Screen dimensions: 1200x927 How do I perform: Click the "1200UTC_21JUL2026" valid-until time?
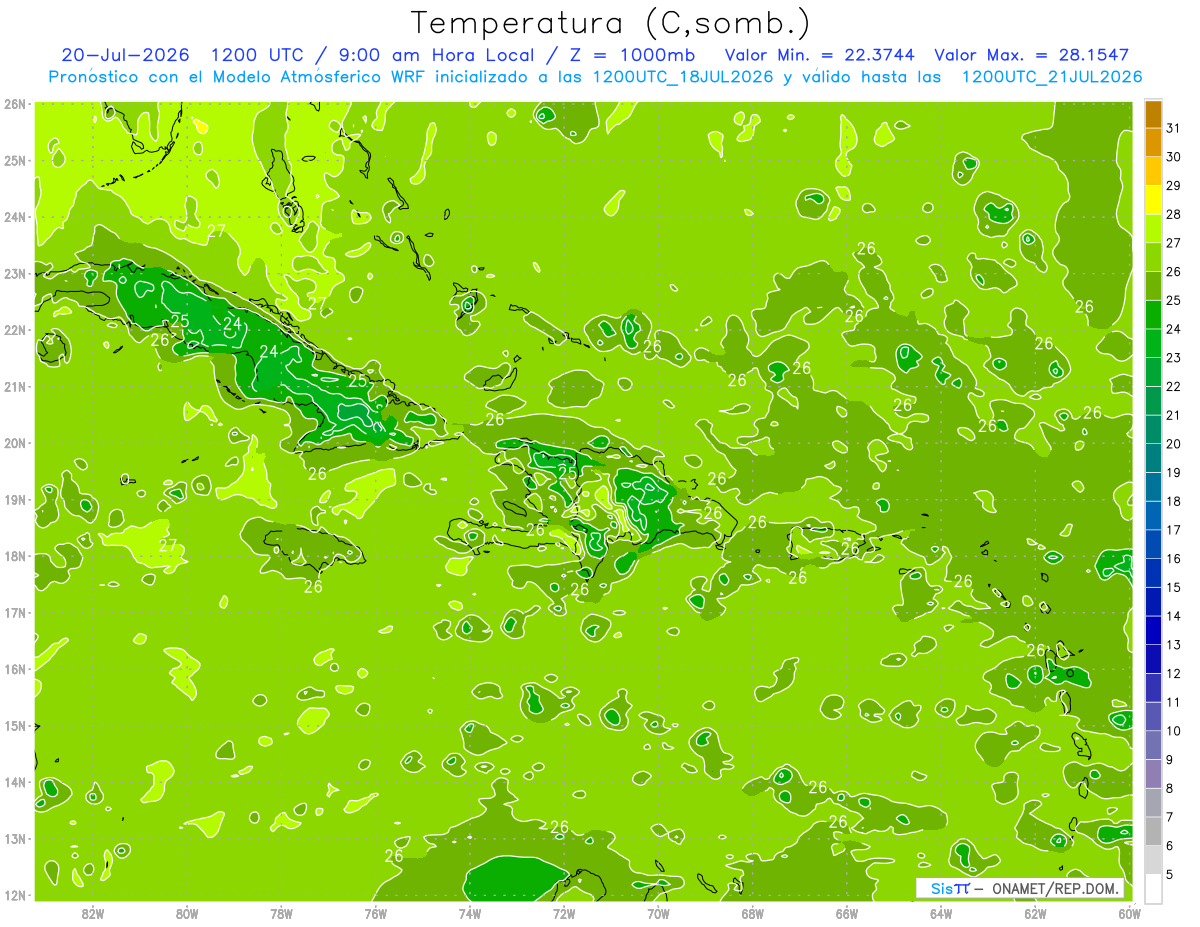(1051, 76)
